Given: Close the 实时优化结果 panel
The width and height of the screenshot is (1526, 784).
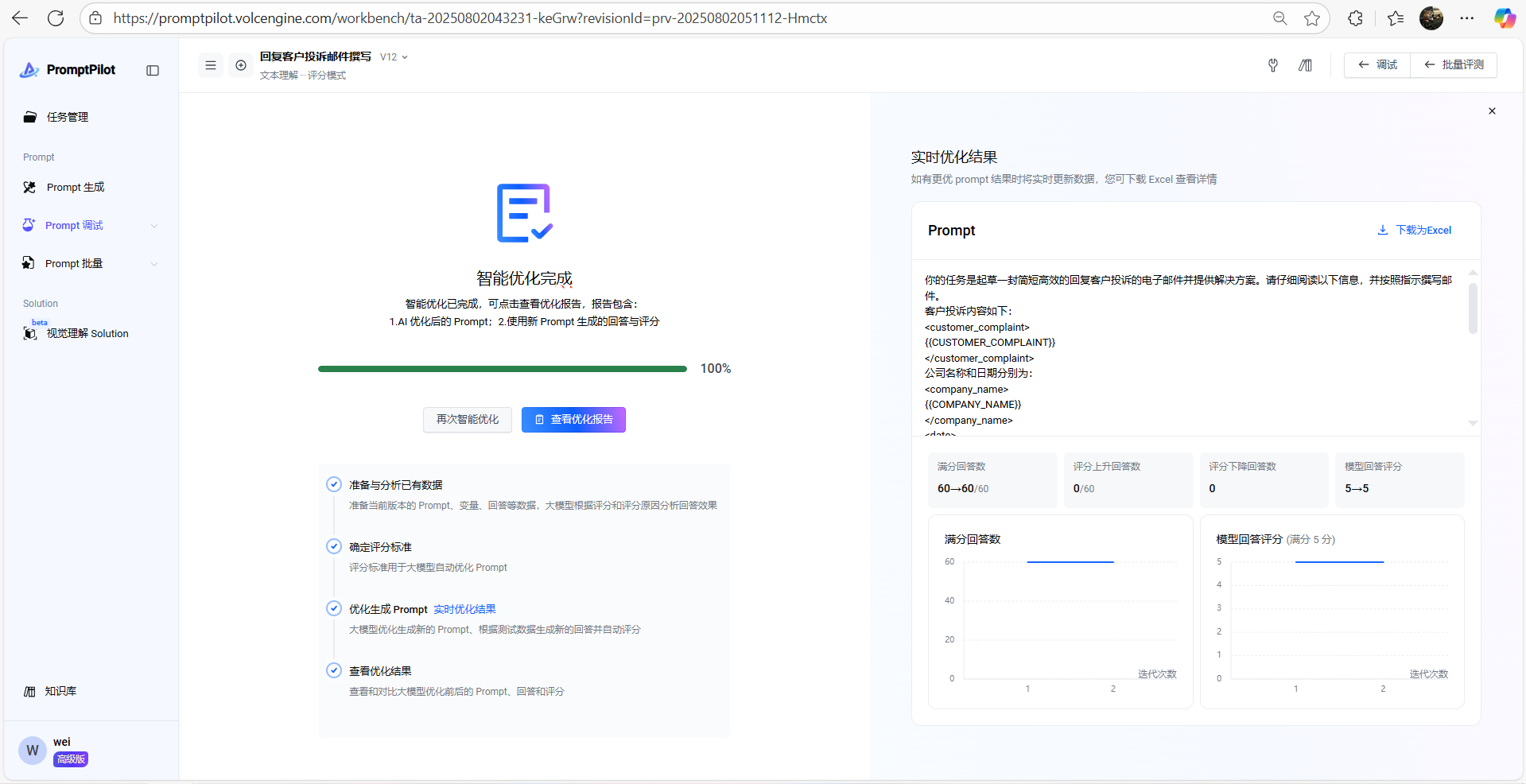Looking at the screenshot, I should (1492, 111).
